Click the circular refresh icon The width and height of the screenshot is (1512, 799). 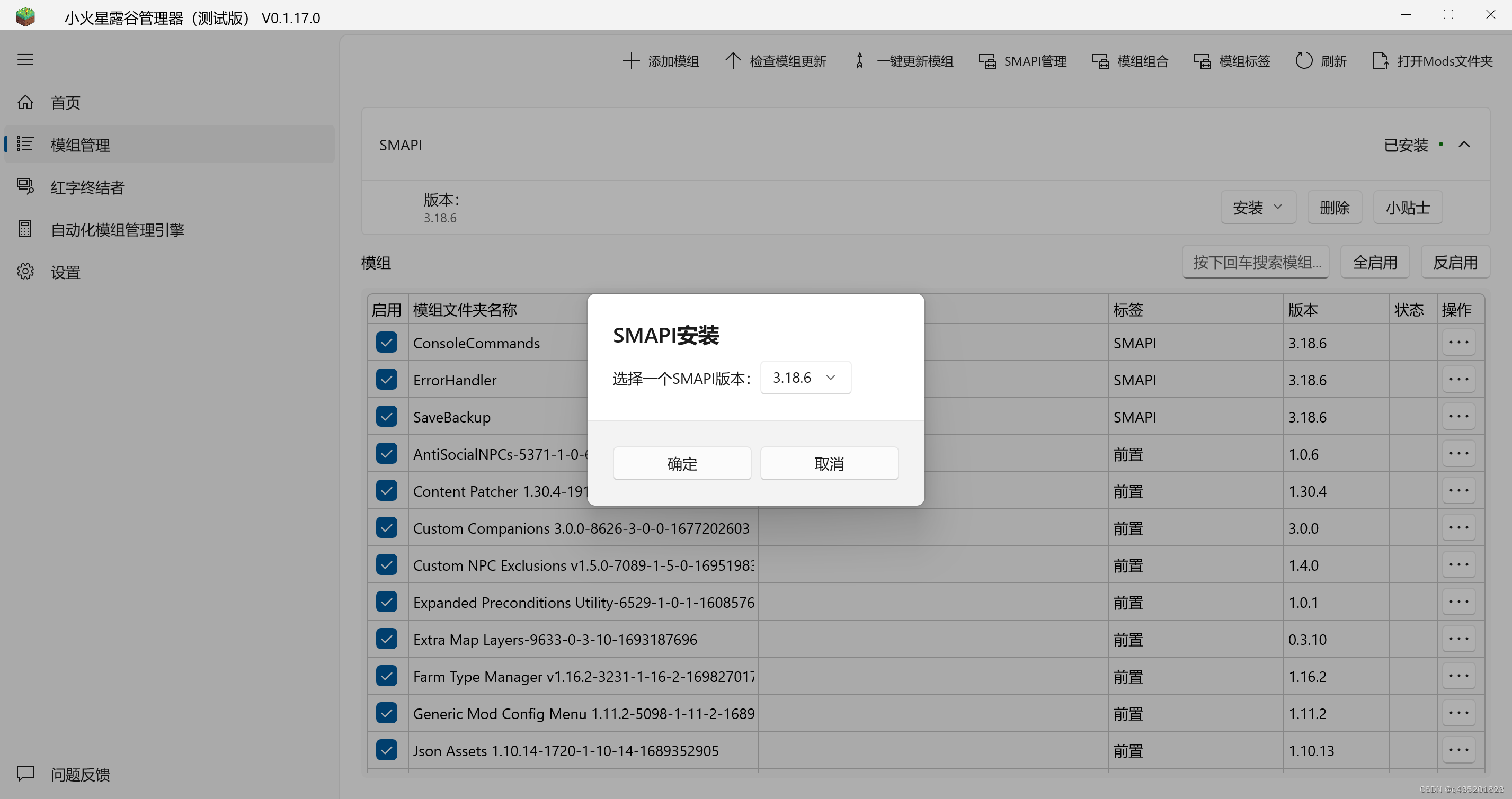coord(1304,60)
